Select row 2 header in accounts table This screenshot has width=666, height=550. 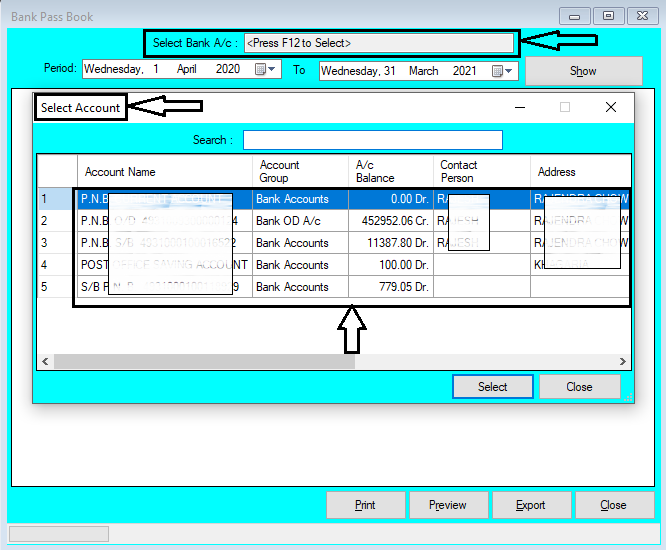click(x=55, y=221)
